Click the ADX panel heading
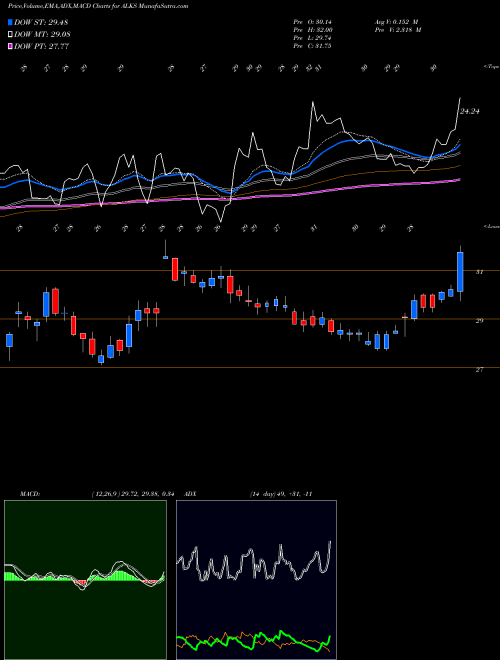This screenshot has height=660, width=500. click(191, 494)
